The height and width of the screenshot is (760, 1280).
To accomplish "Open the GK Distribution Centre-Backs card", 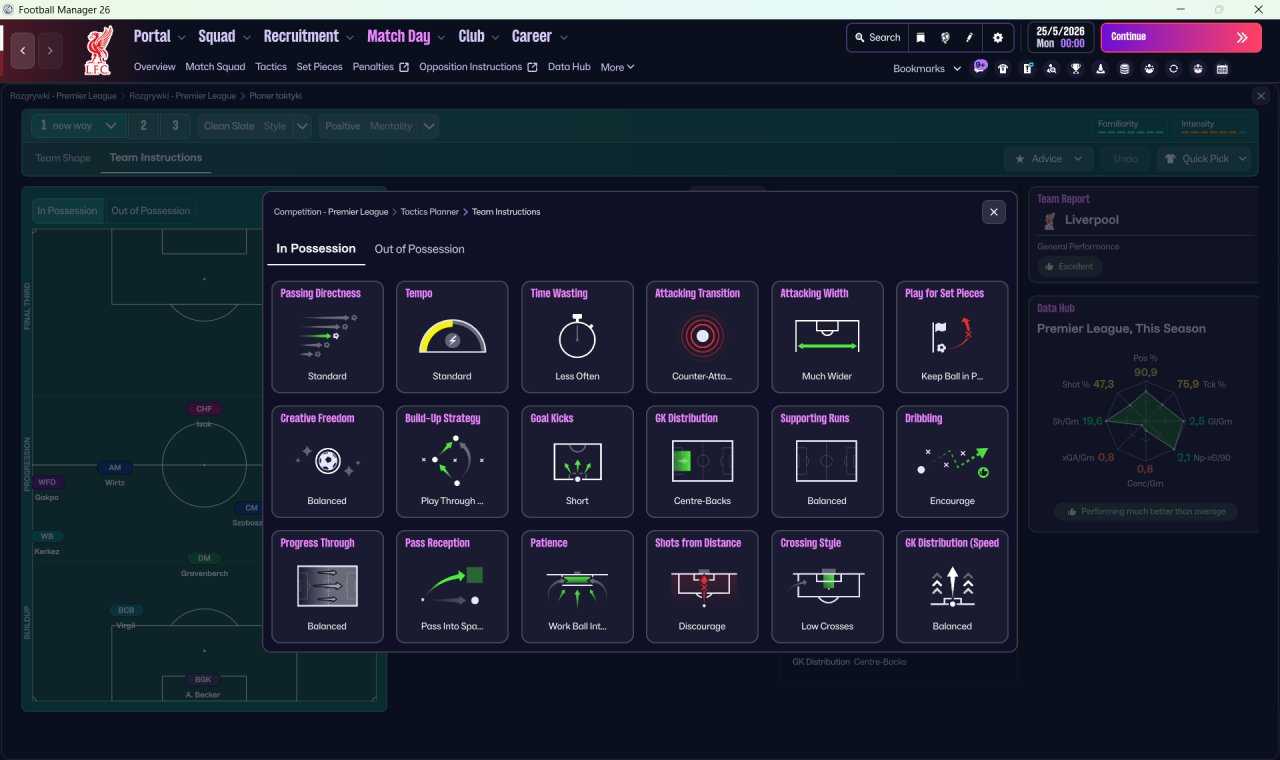I will [702, 462].
